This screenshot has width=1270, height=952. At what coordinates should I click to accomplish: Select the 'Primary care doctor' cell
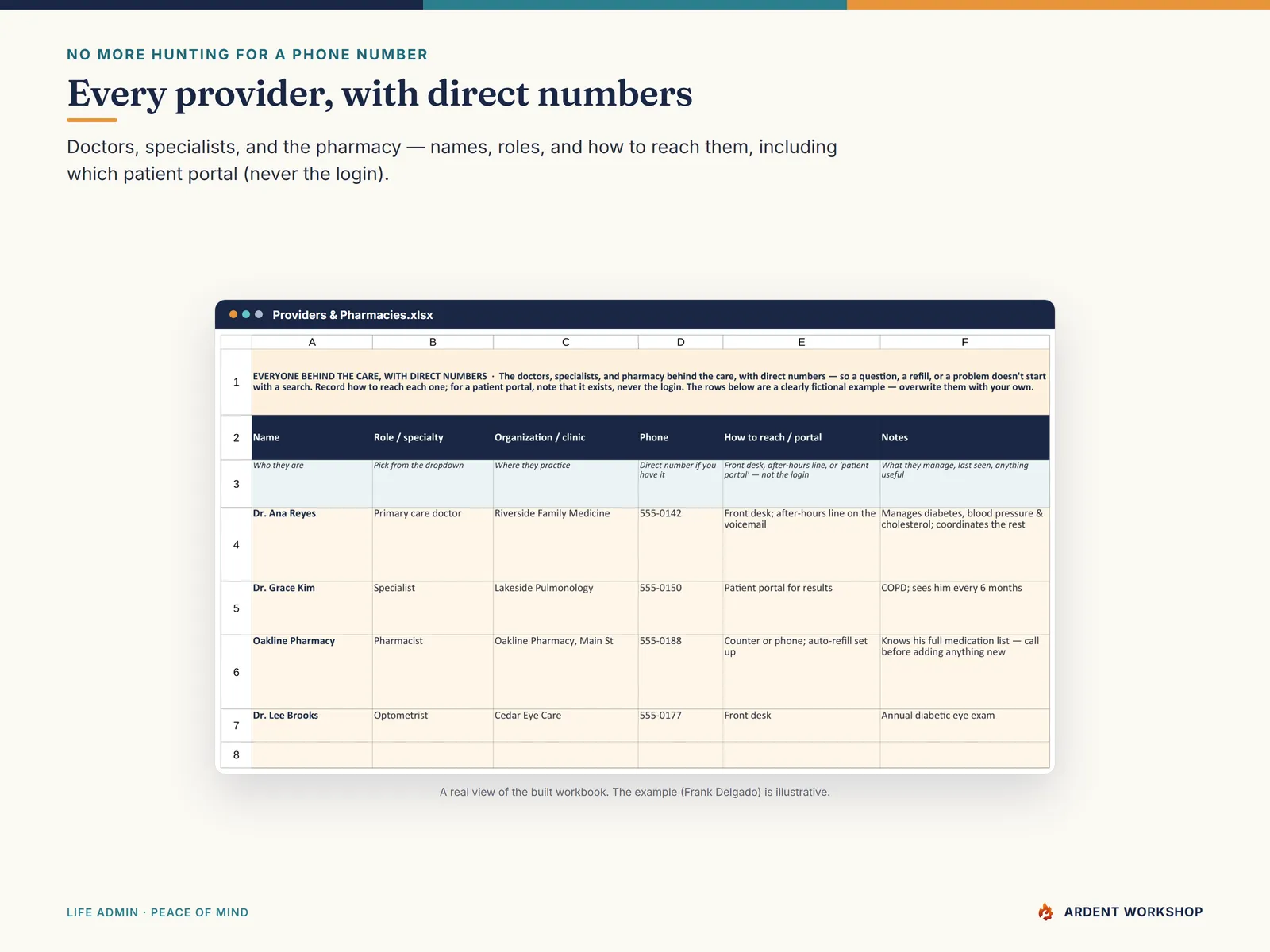(x=433, y=545)
